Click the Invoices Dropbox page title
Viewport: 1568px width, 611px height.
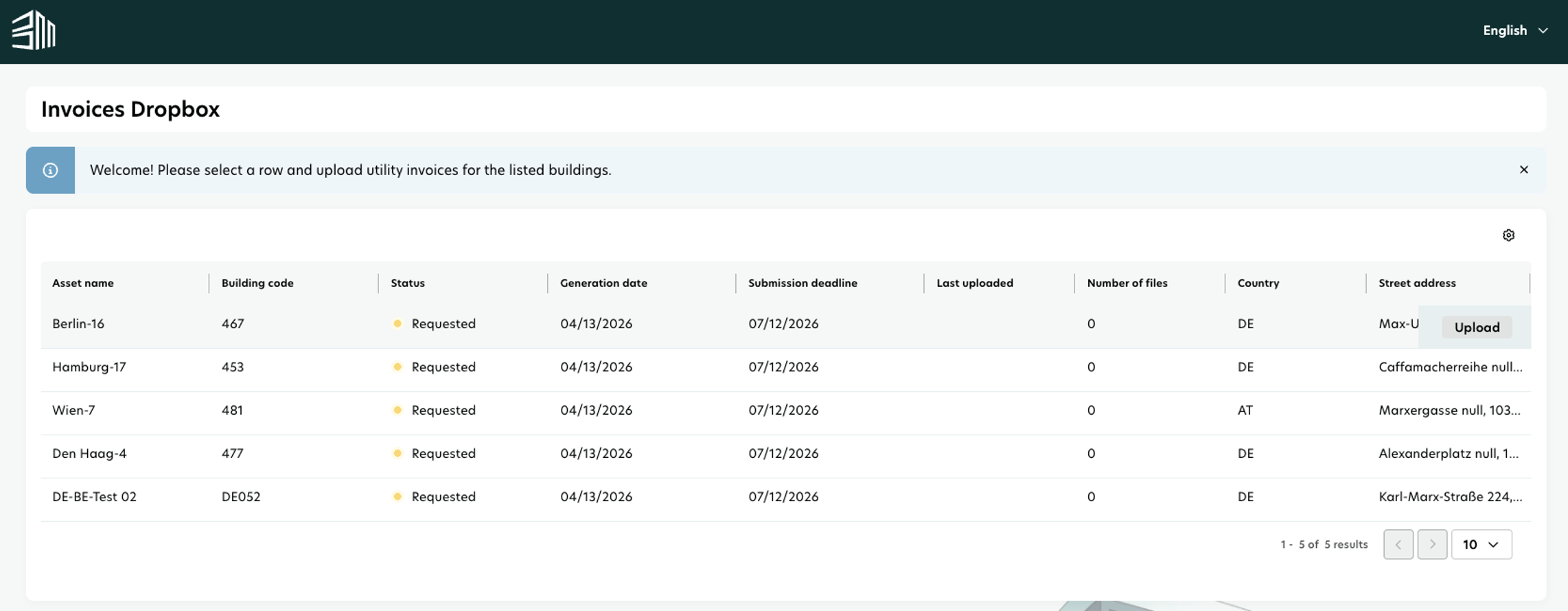130,109
